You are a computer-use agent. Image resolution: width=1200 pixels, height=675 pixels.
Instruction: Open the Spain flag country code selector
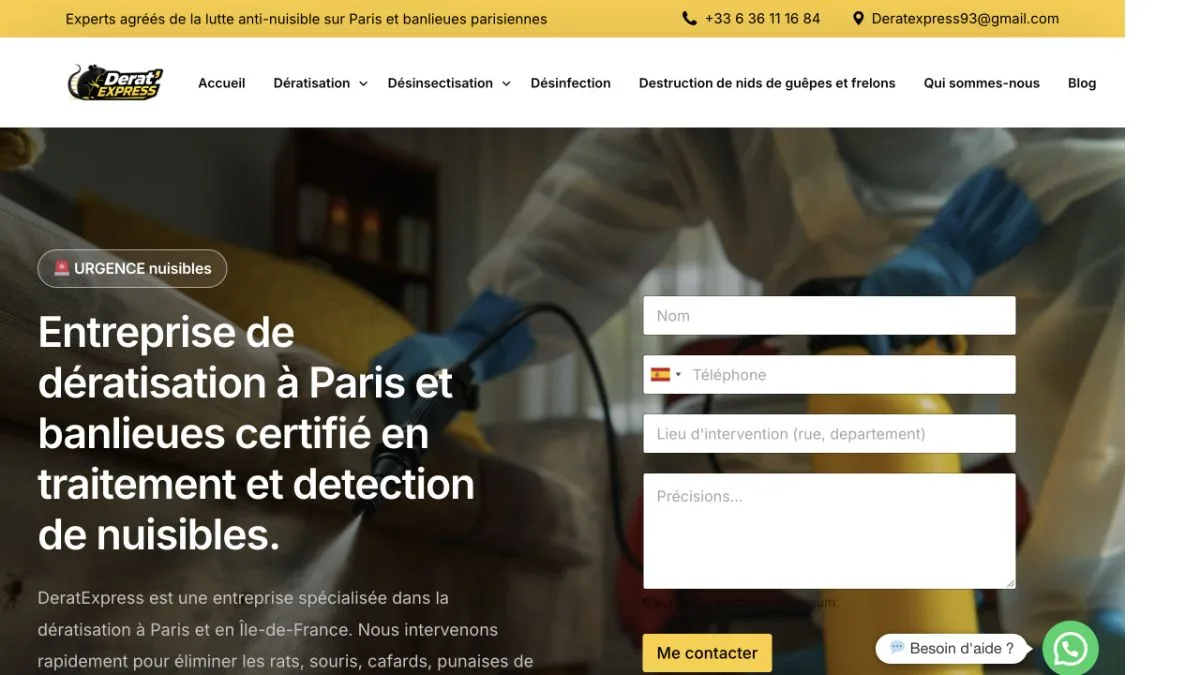tap(666, 375)
